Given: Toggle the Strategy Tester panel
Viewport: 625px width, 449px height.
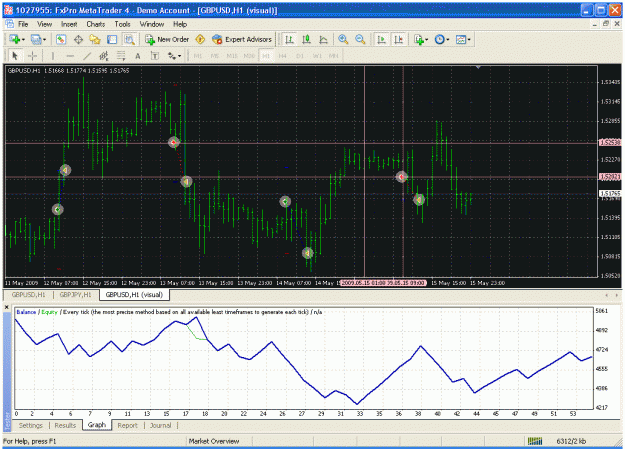Looking at the screenshot, I should (x=129, y=39).
